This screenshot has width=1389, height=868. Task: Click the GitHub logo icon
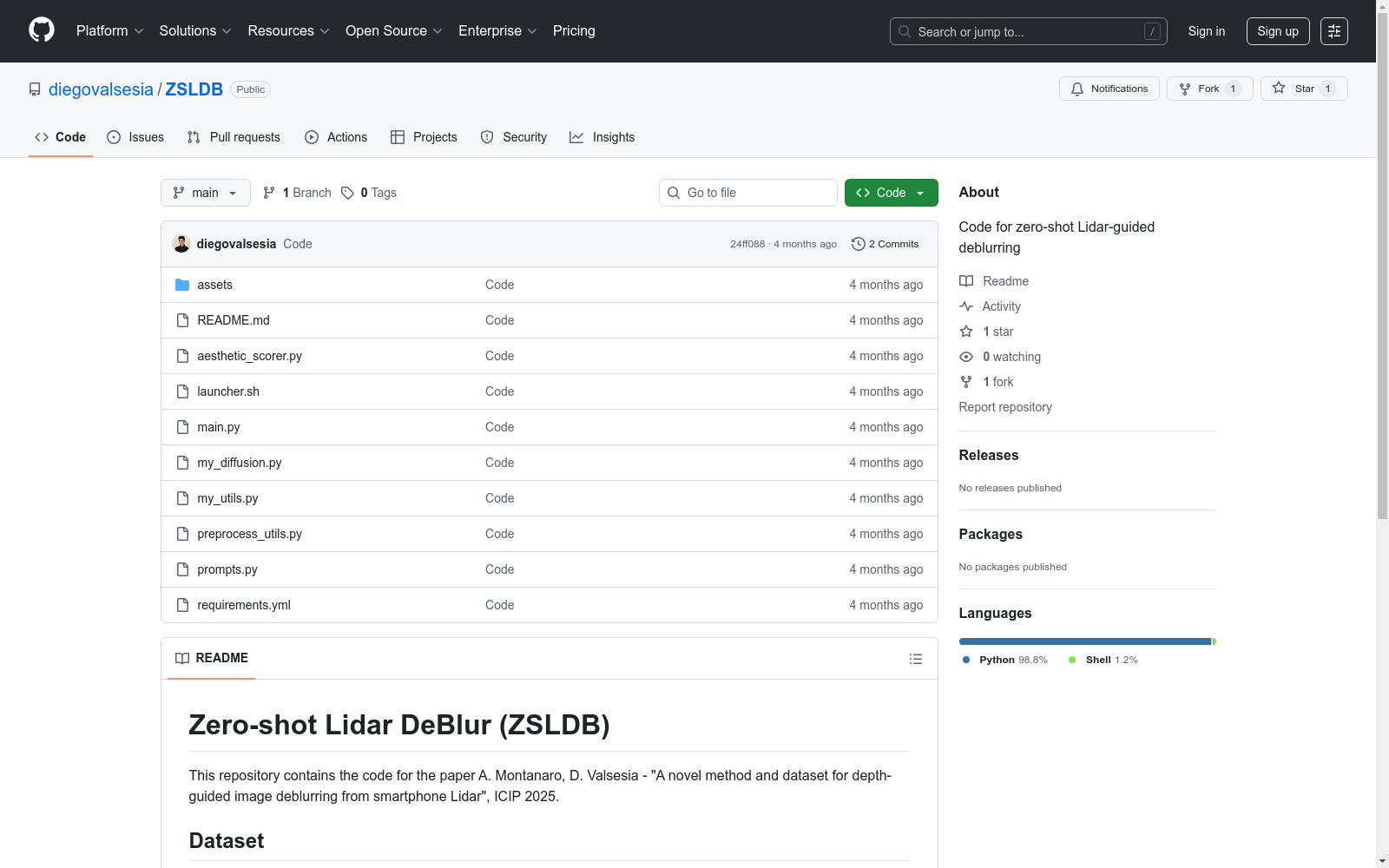(42, 30)
